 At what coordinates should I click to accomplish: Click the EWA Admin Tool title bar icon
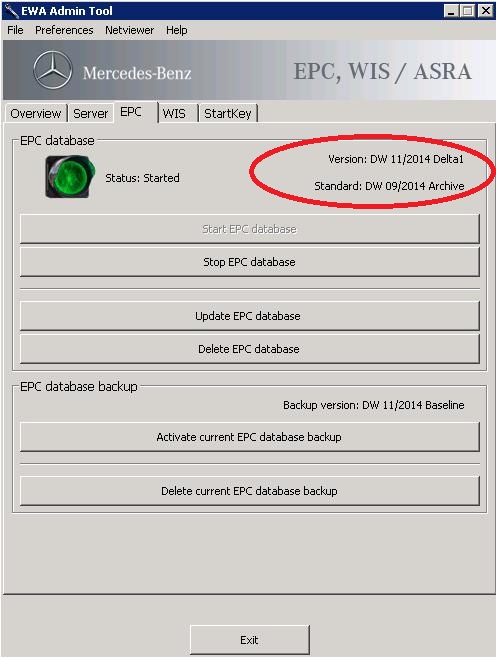point(10,10)
